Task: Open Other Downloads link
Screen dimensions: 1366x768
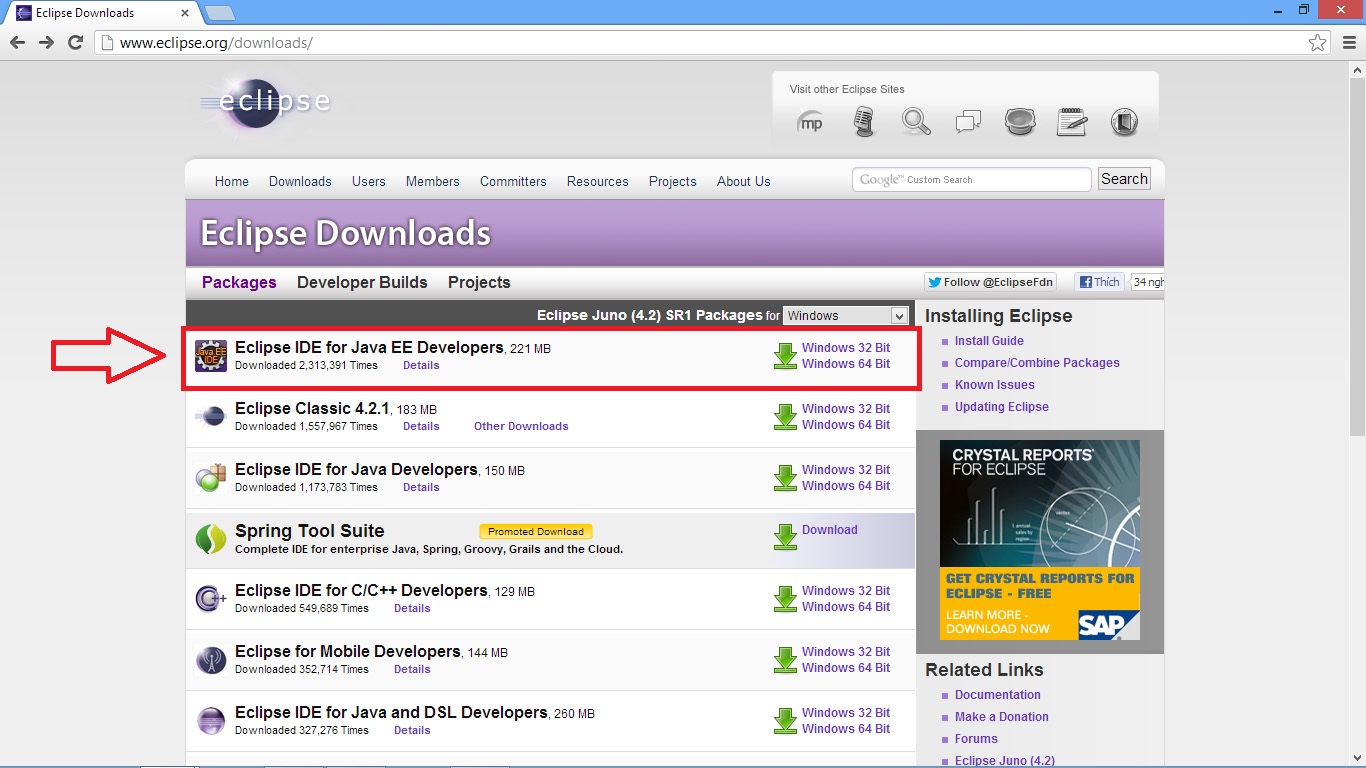Action: coord(521,426)
